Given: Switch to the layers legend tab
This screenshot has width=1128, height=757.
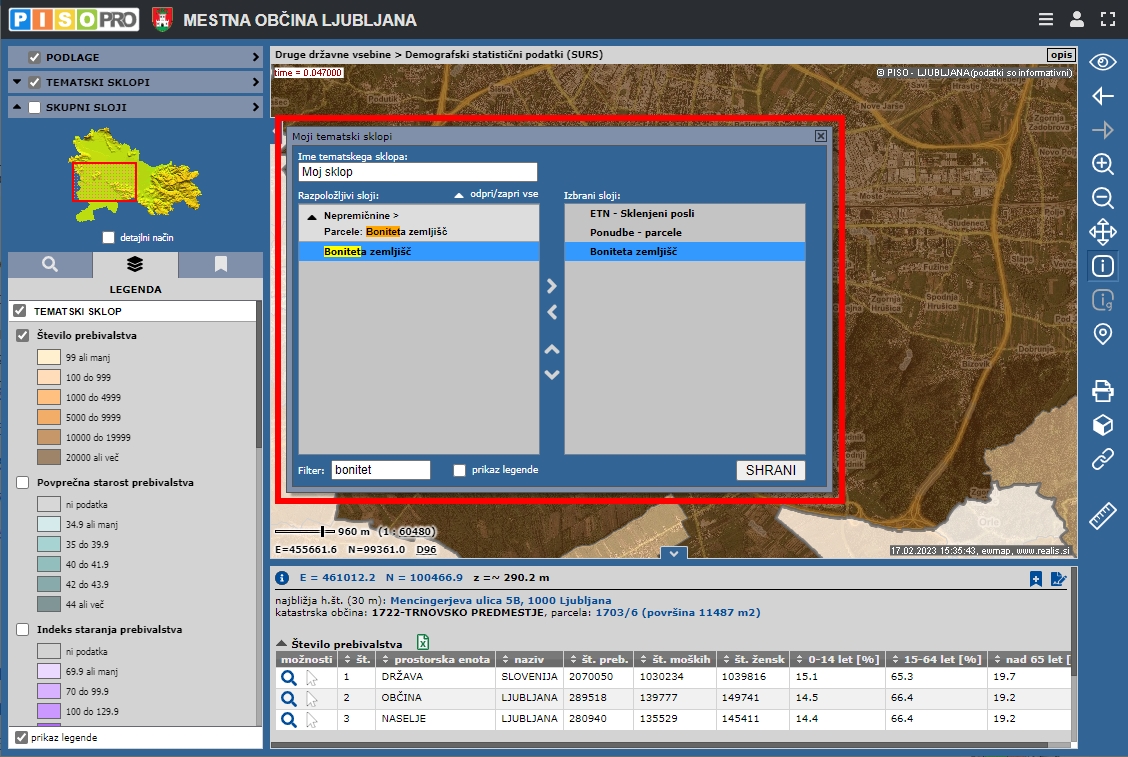Looking at the screenshot, I should point(135,264).
